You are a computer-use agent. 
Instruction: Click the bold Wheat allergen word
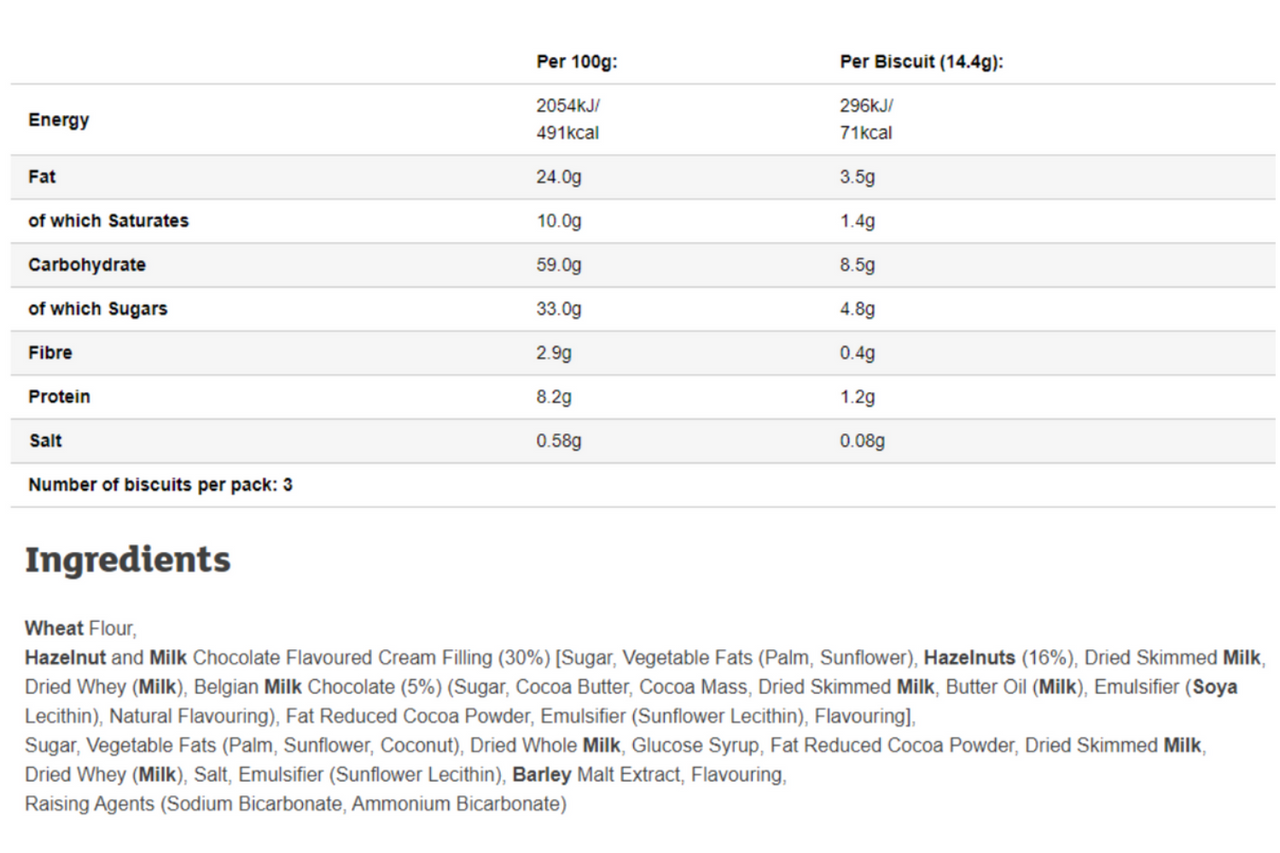click(x=54, y=629)
